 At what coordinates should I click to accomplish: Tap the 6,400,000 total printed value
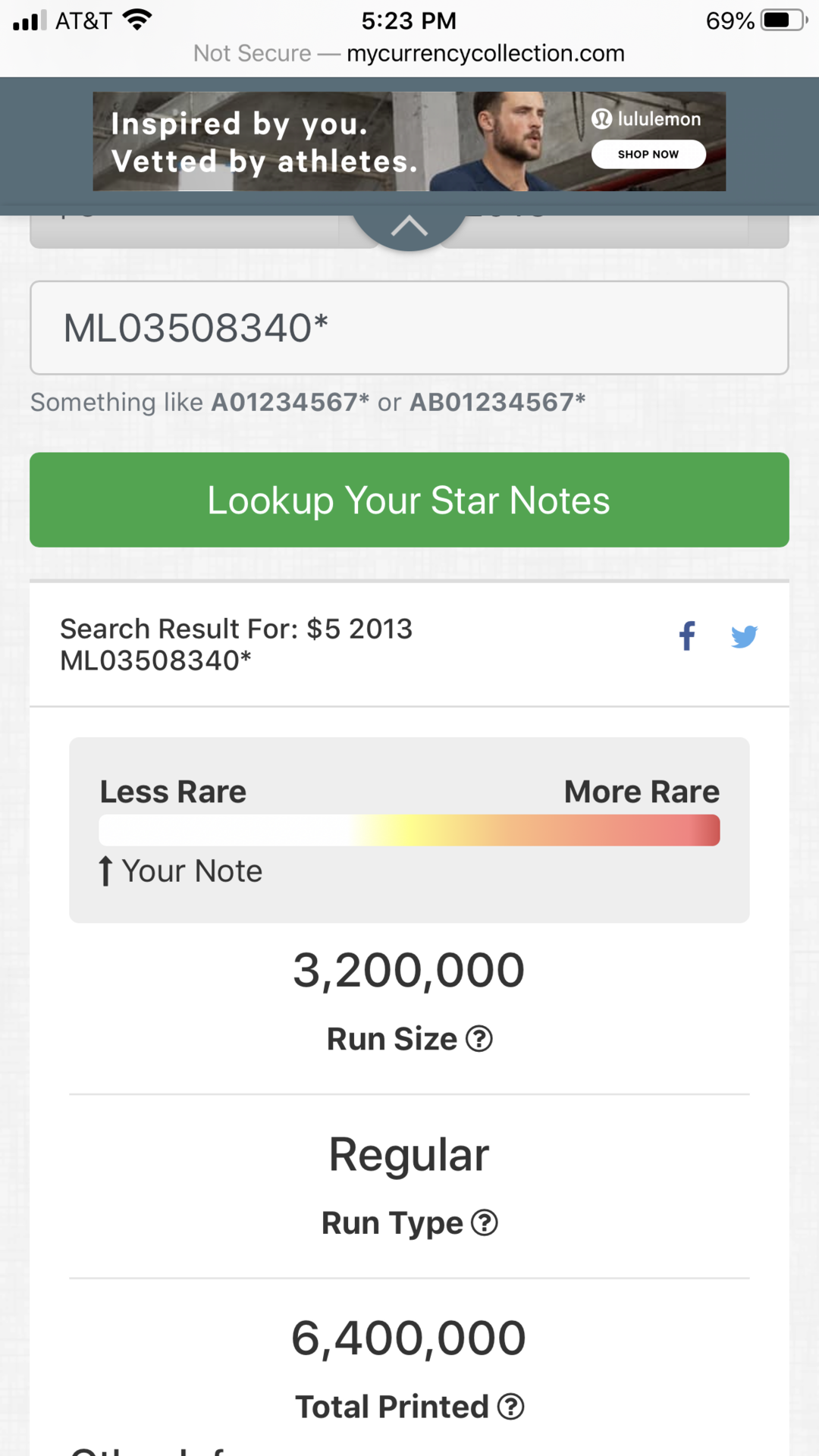409,1338
